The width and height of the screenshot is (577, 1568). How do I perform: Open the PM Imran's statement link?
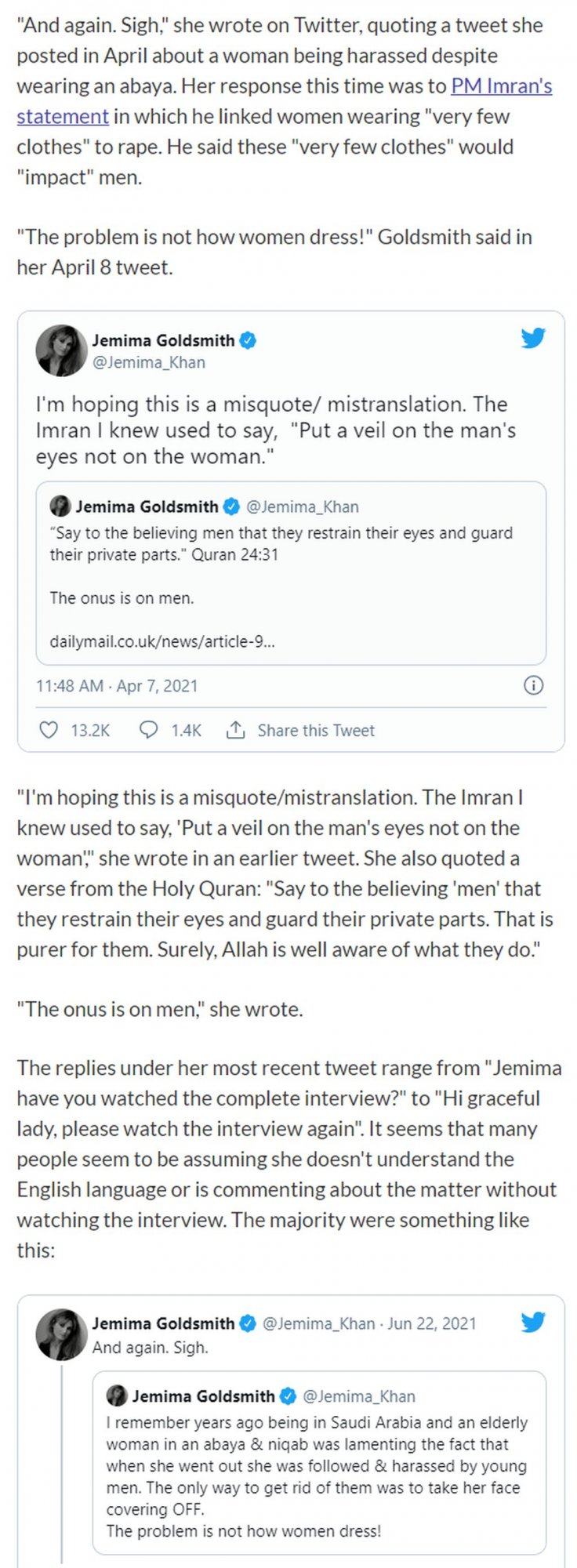pos(285,101)
